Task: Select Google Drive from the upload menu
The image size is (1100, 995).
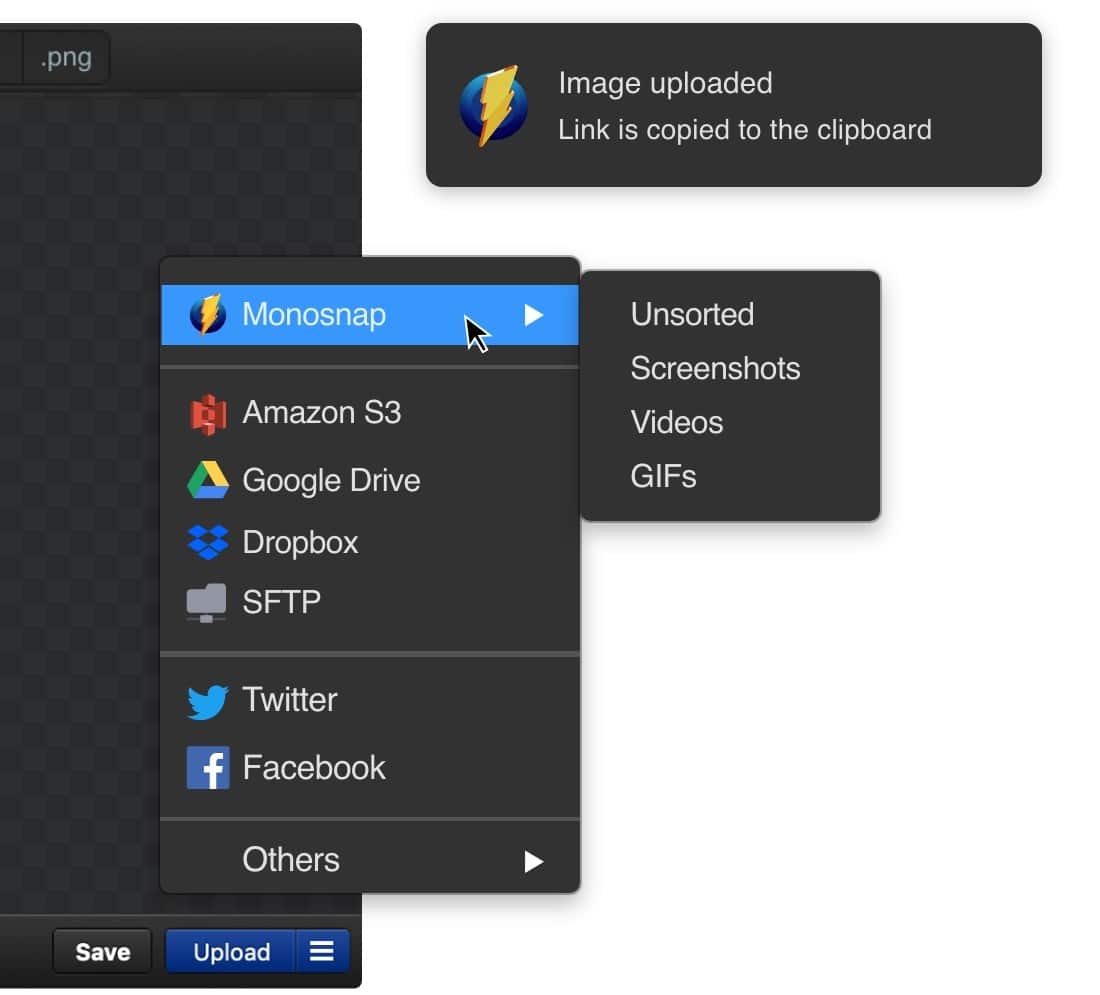Action: point(370,481)
